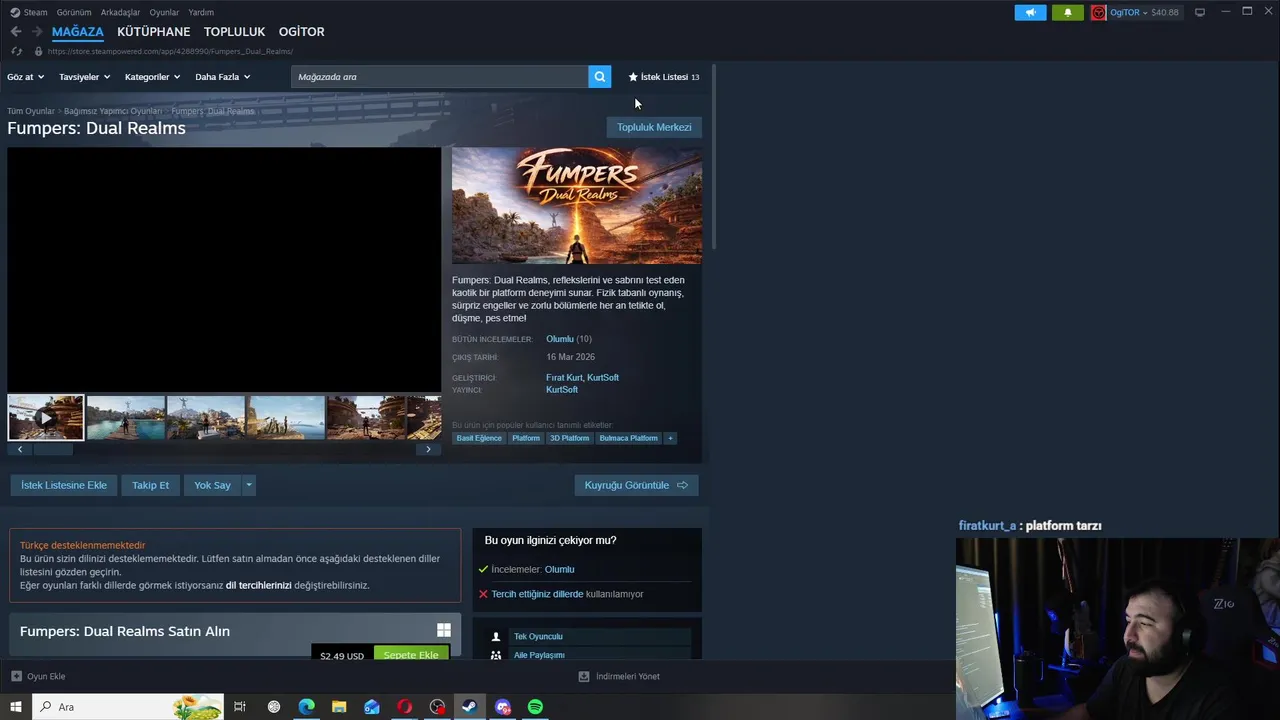Switch to the MAĞAZA tab
Screen dimensions: 1280x720
[x=78, y=32]
